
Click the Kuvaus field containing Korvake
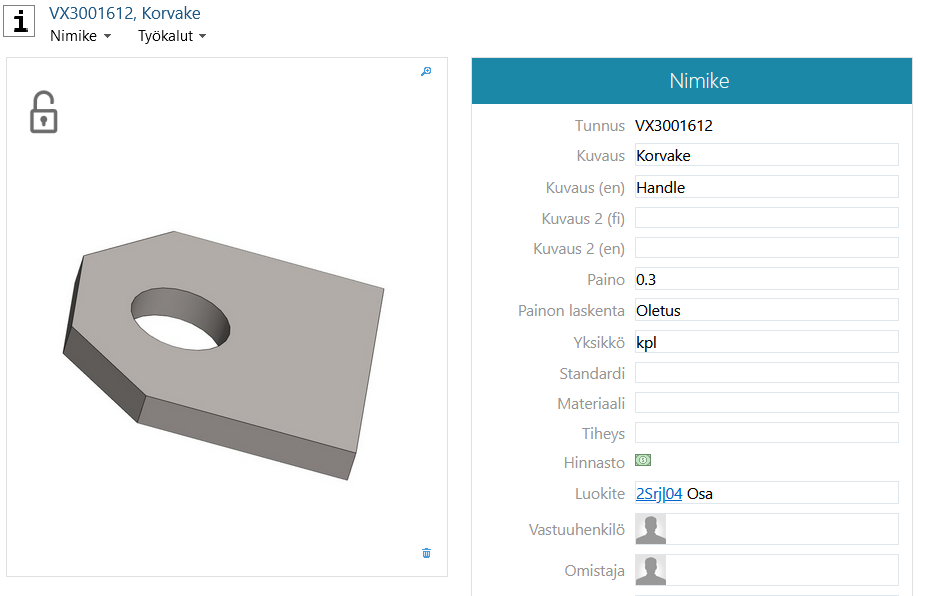point(766,155)
